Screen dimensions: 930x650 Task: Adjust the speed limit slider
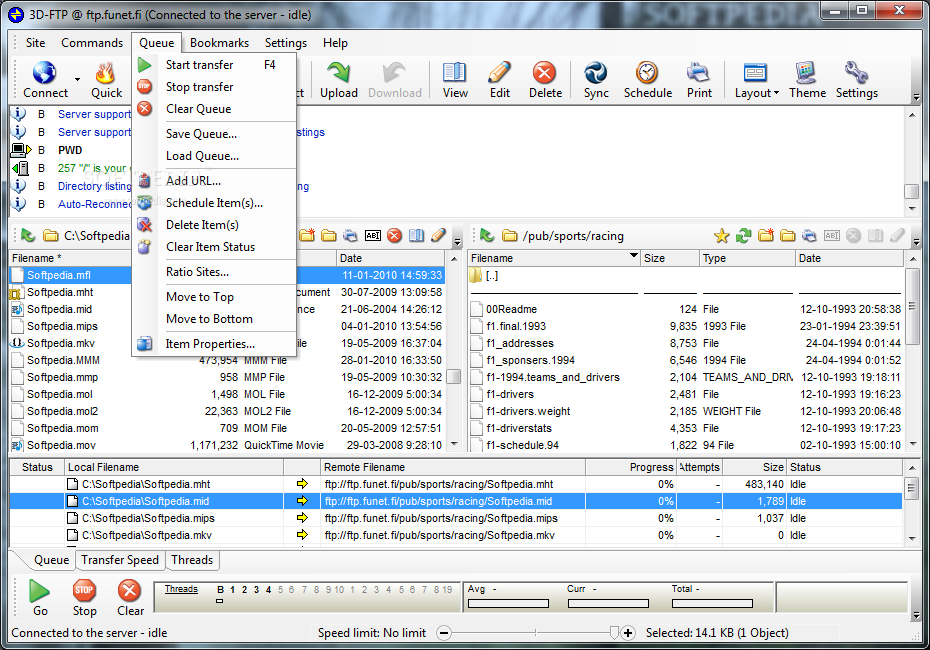coord(614,633)
